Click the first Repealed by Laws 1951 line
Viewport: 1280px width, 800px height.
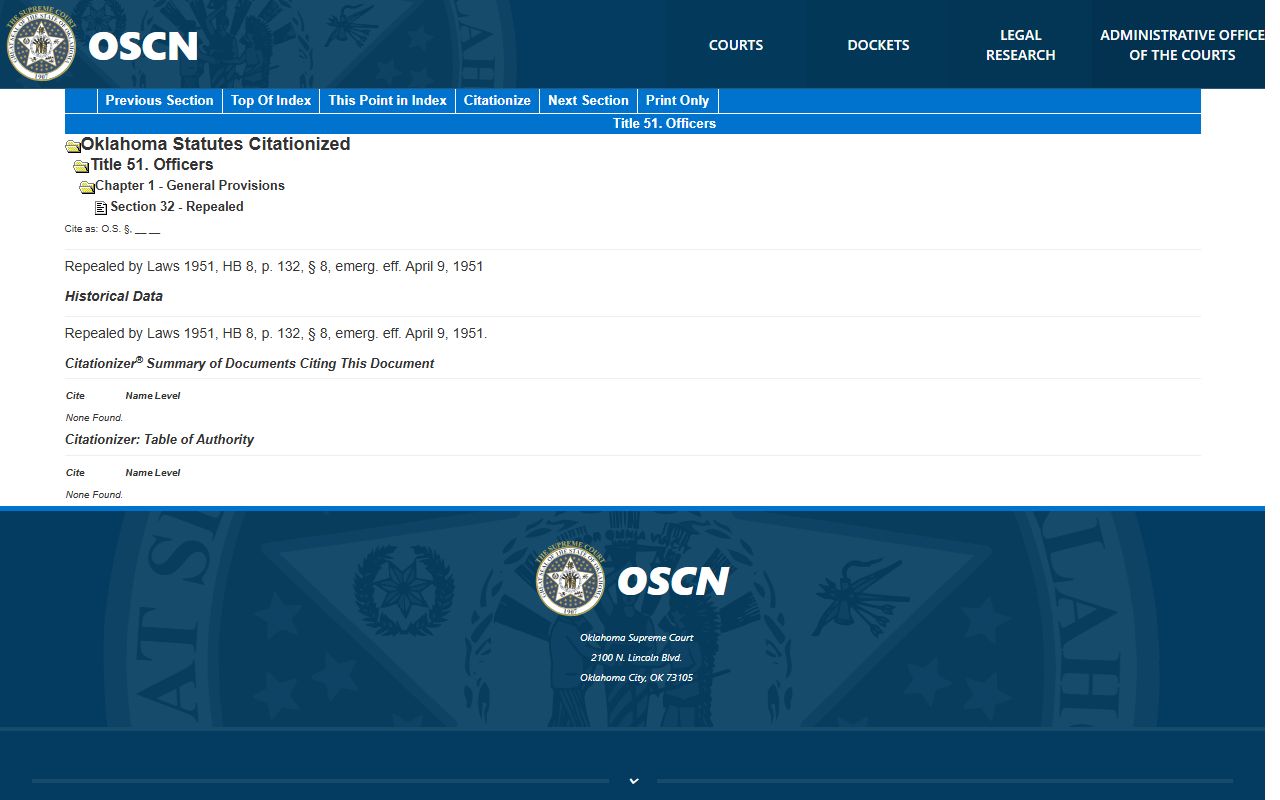(x=274, y=267)
